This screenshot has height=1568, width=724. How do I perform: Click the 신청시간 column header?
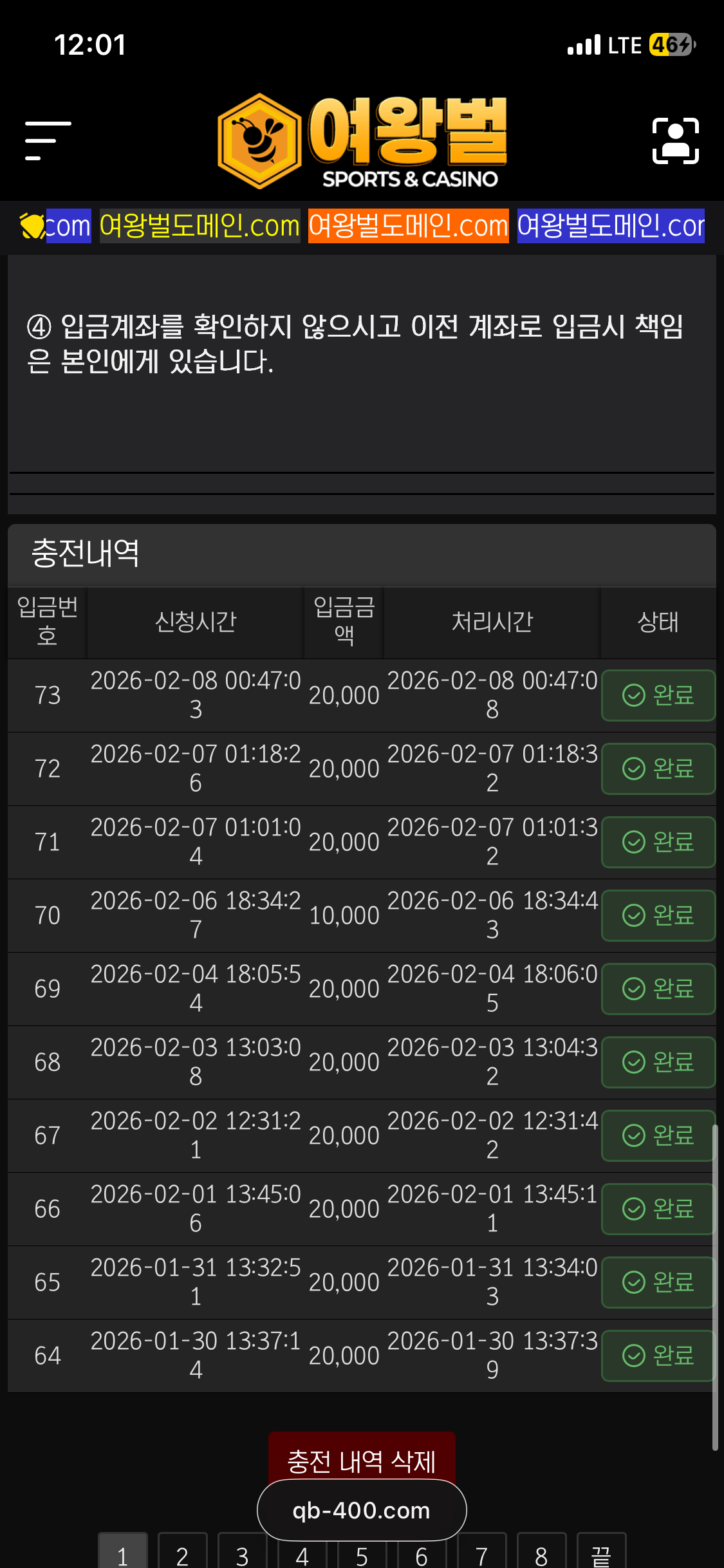pyautogui.click(x=196, y=622)
